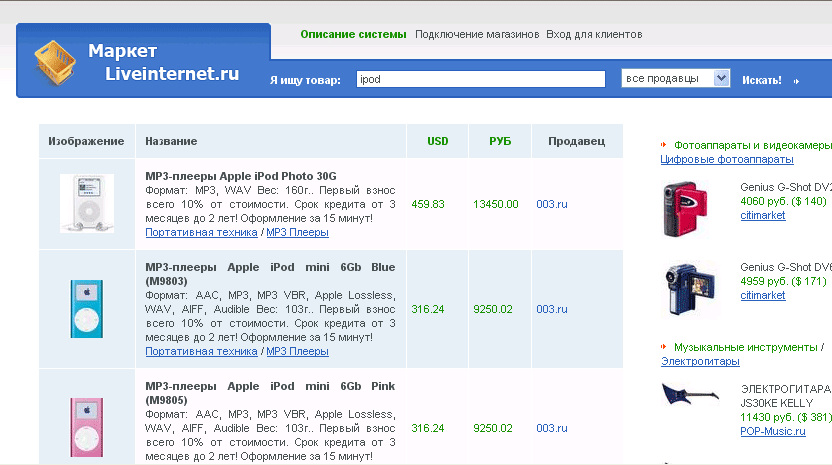
Task: Open the 'все продавцы' seller dropdown
Action: [x=675, y=79]
